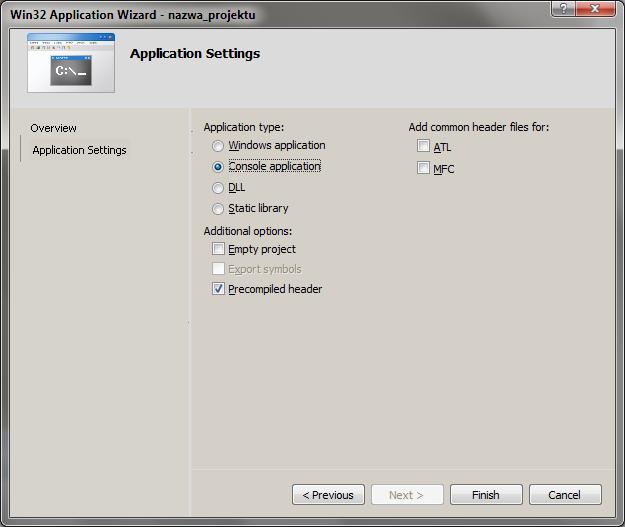Go back with the Previous button

(x=328, y=495)
